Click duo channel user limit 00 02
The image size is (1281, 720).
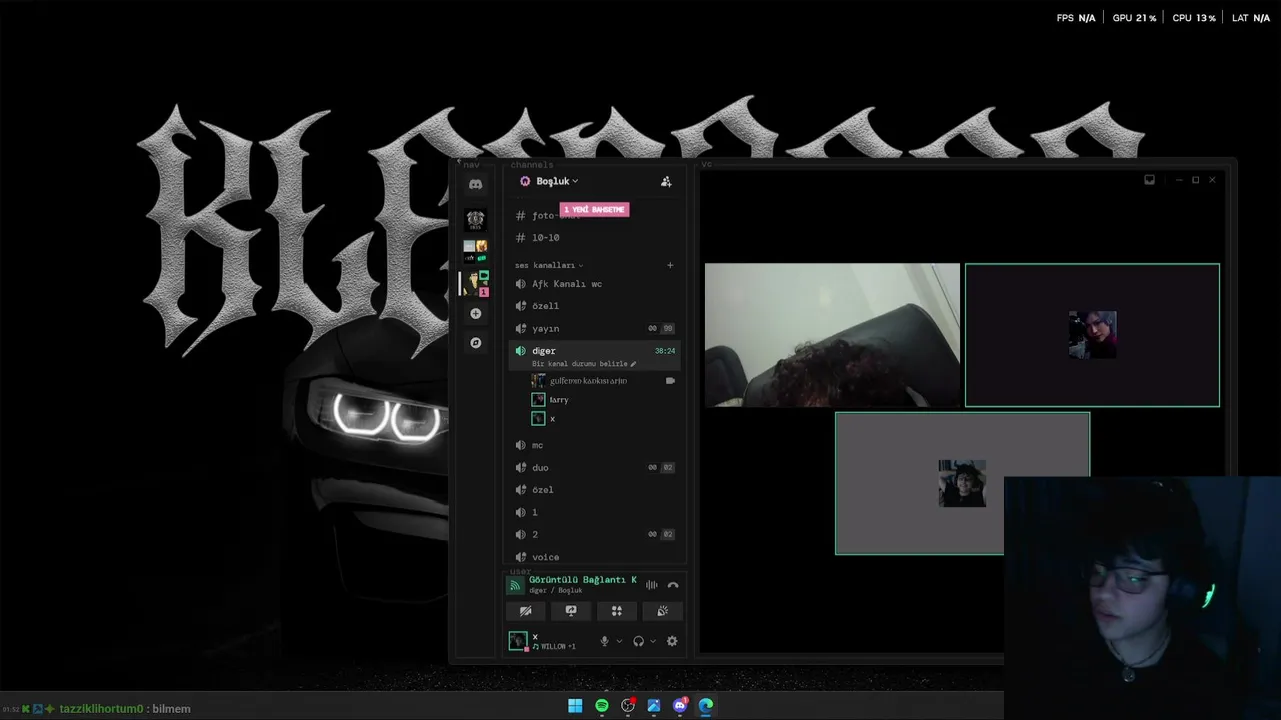point(661,468)
